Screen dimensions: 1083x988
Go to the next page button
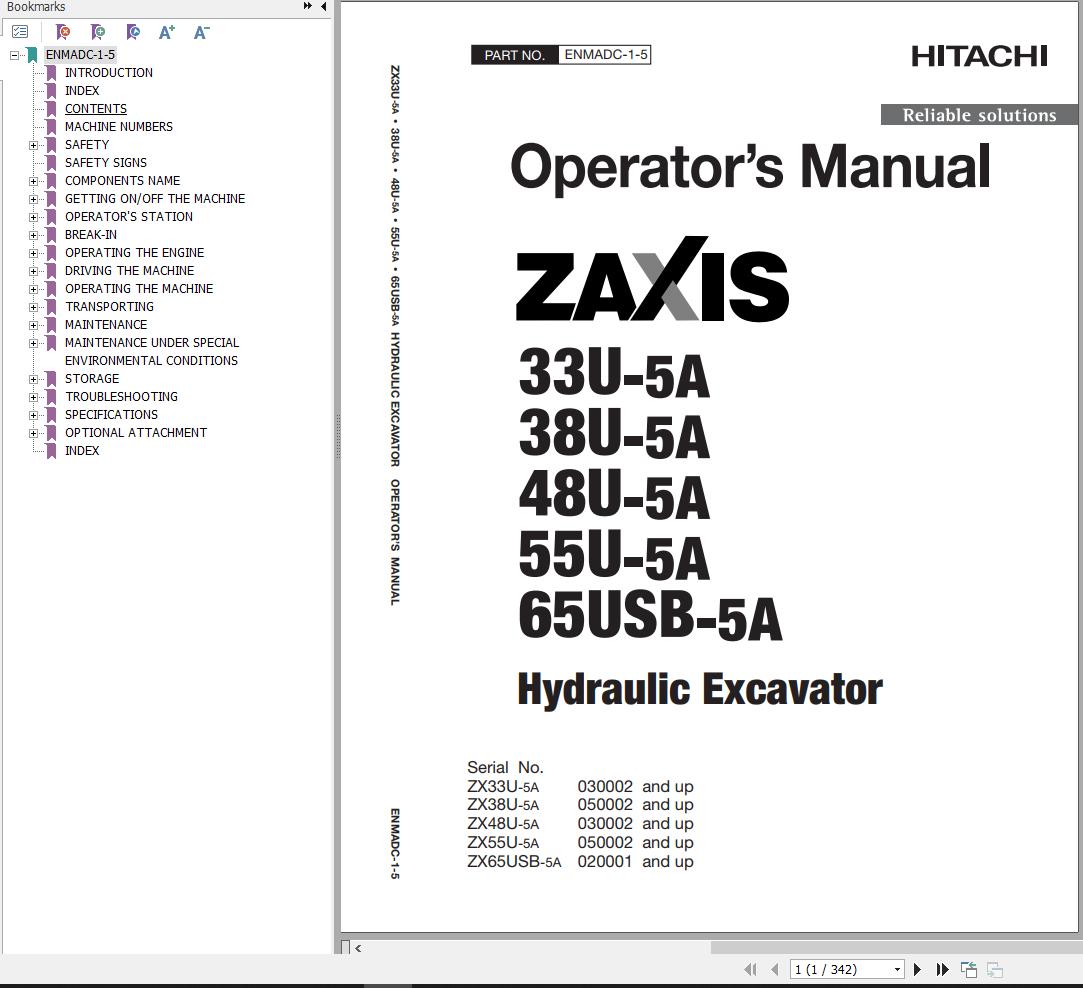pyautogui.click(x=917, y=969)
